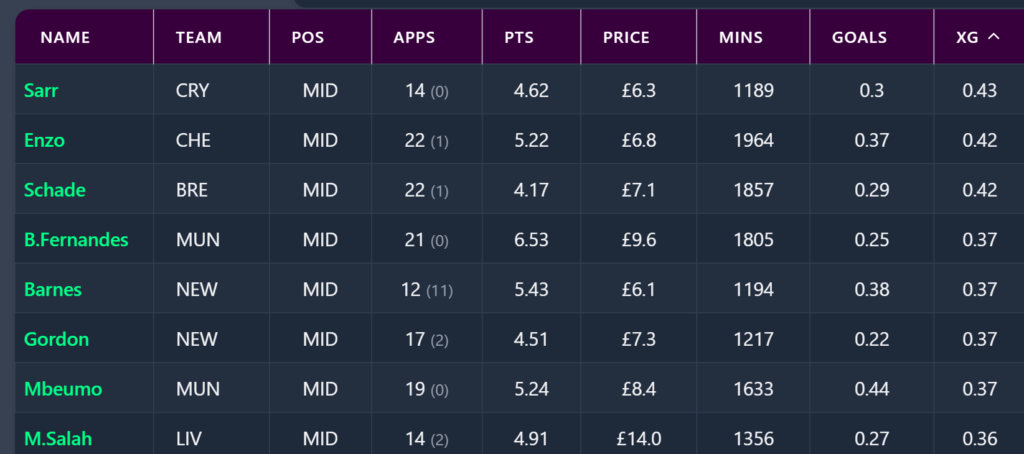Image resolution: width=1024 pixels, height=454 pixels.
Task: Sort by PRICE column header
Action: pyautogui.click(x=626, y=38)
